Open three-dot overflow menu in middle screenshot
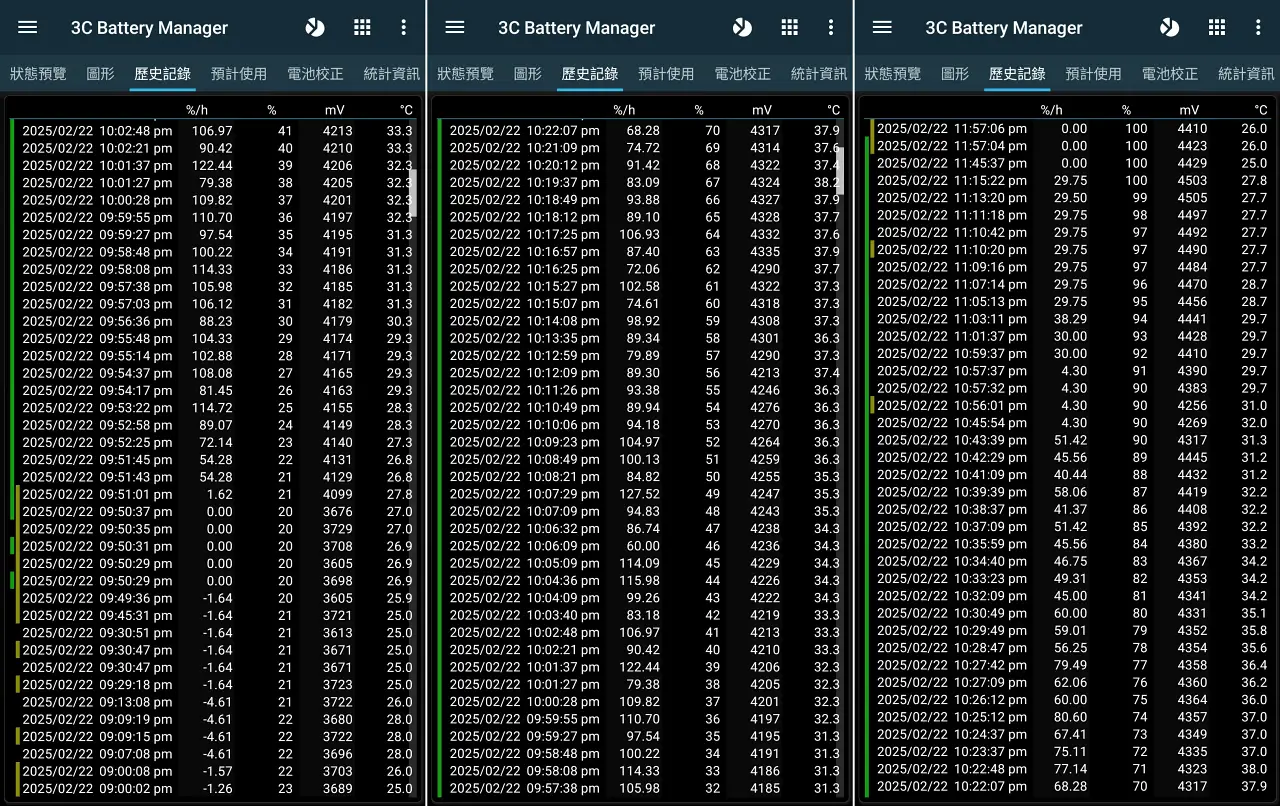The image size is (1280, 806). tap(831, 27)
